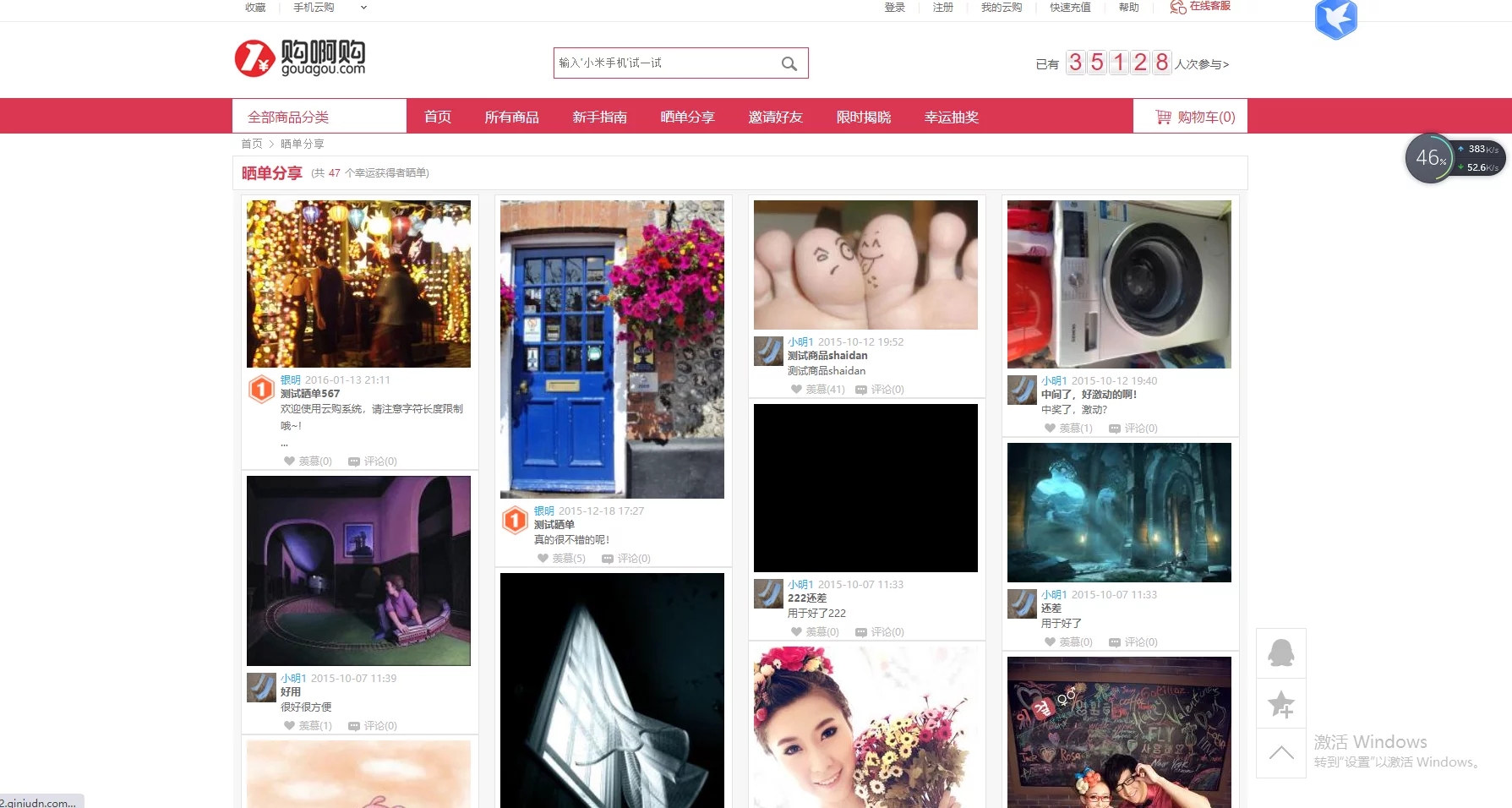Screen dimensions: 1512x808
Task: Like the washing machine post with heart
Action: tap(1051, 429)
